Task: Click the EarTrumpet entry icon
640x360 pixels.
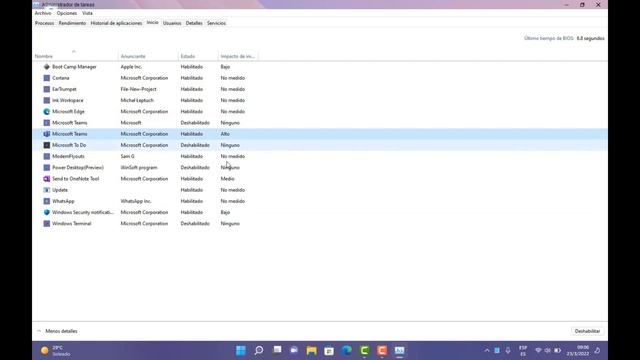Action: [x=47, y=89]
